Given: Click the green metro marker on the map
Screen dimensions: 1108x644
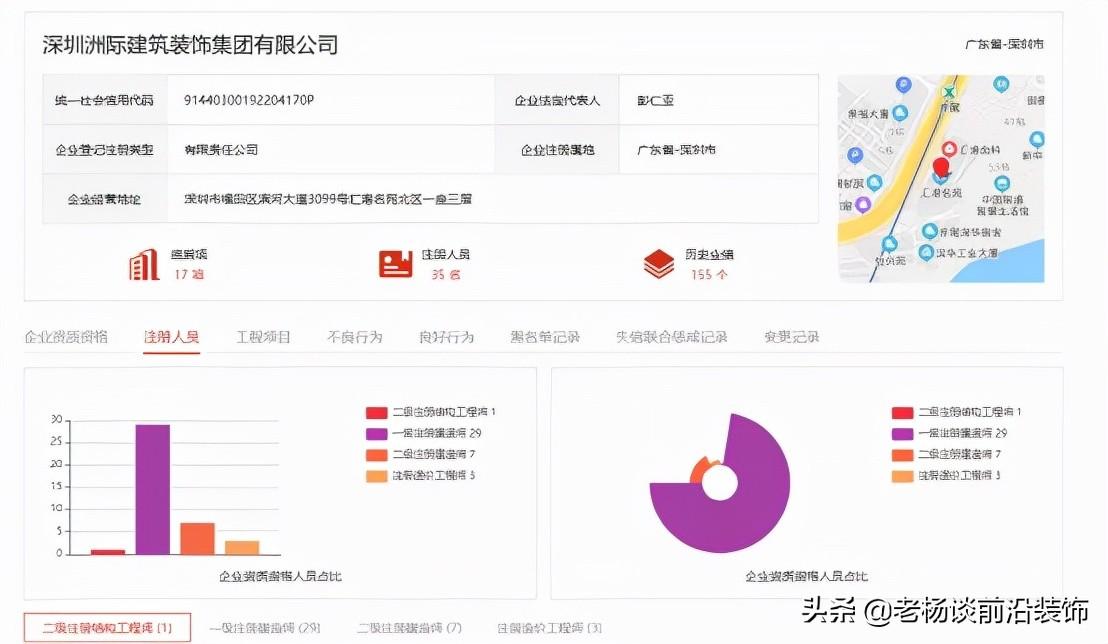Looking at the screenshot, I should (949, 92).
